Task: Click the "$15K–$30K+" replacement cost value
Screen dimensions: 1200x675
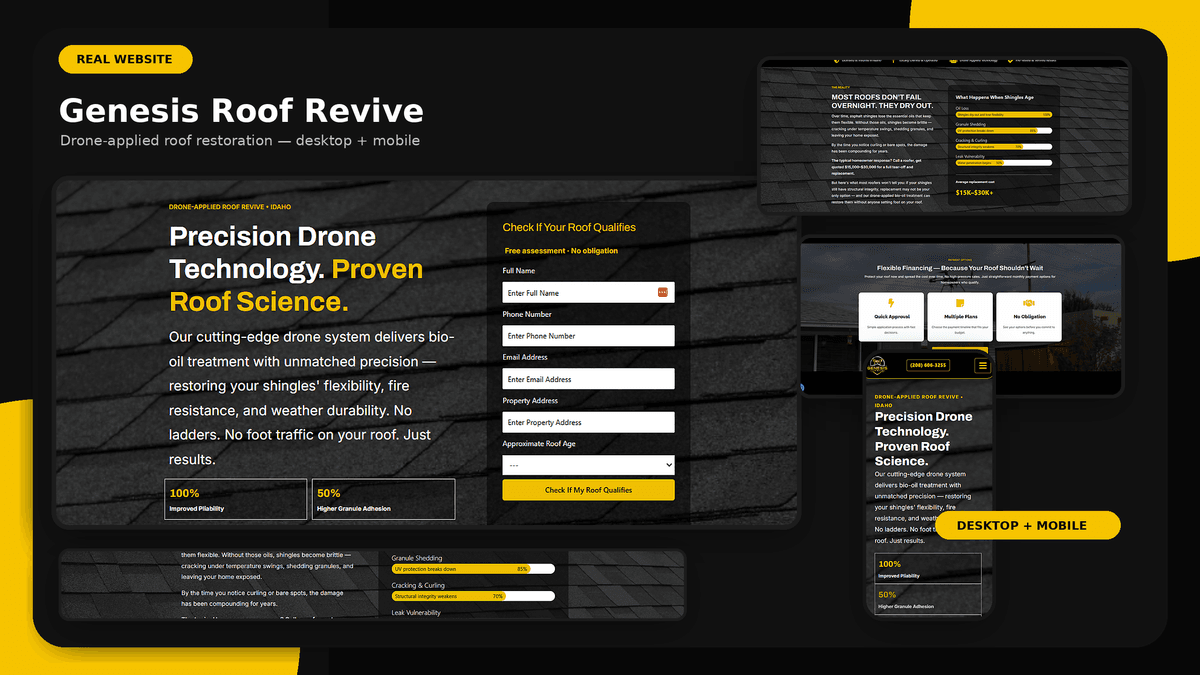Action: pos(974,192)
